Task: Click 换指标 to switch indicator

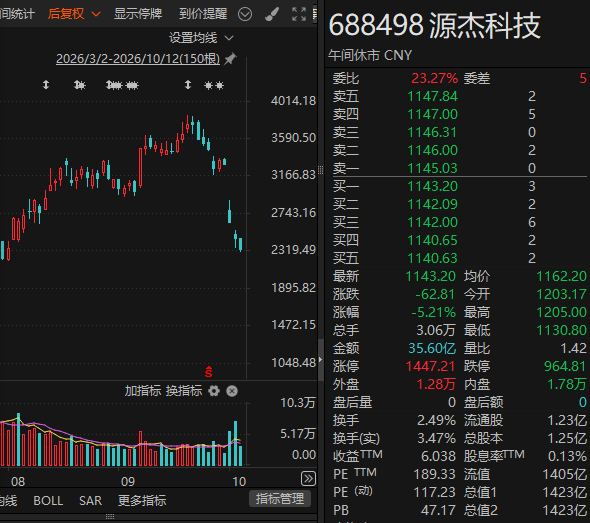Action: tap(184, 391)
